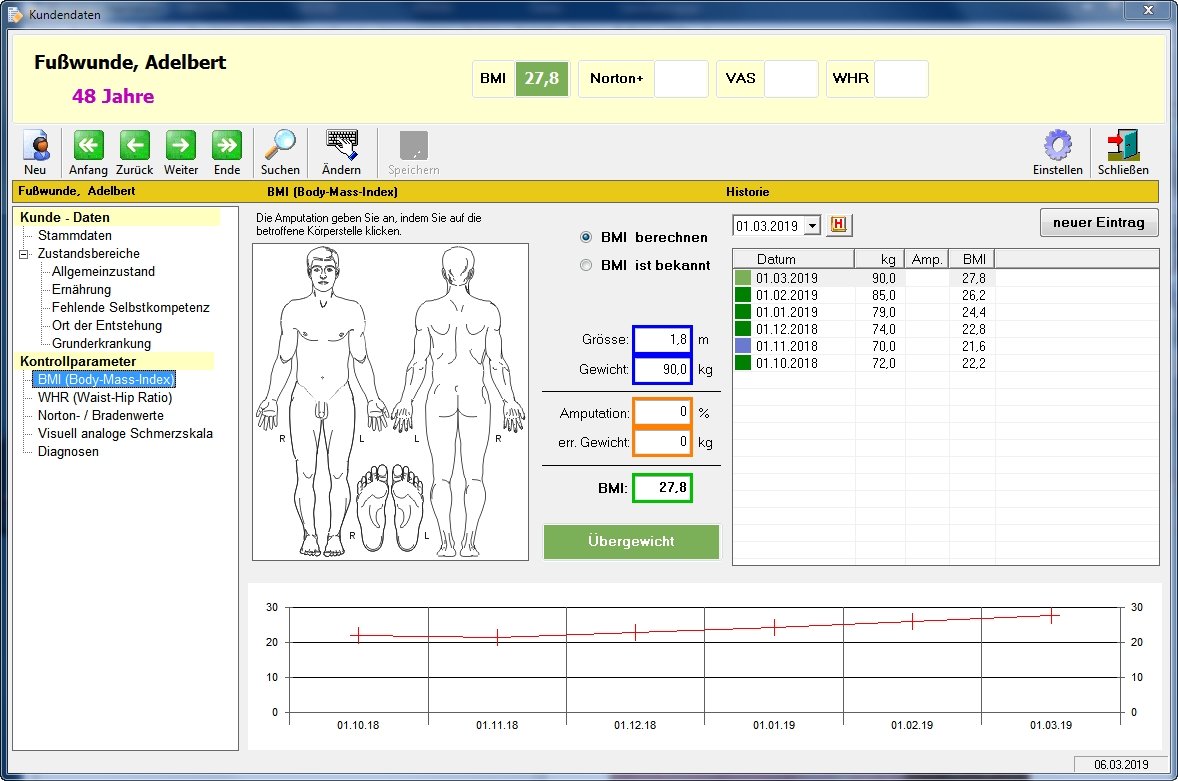Click the red H icon beside date
The image size is (1178, 781).
point(838,225)
